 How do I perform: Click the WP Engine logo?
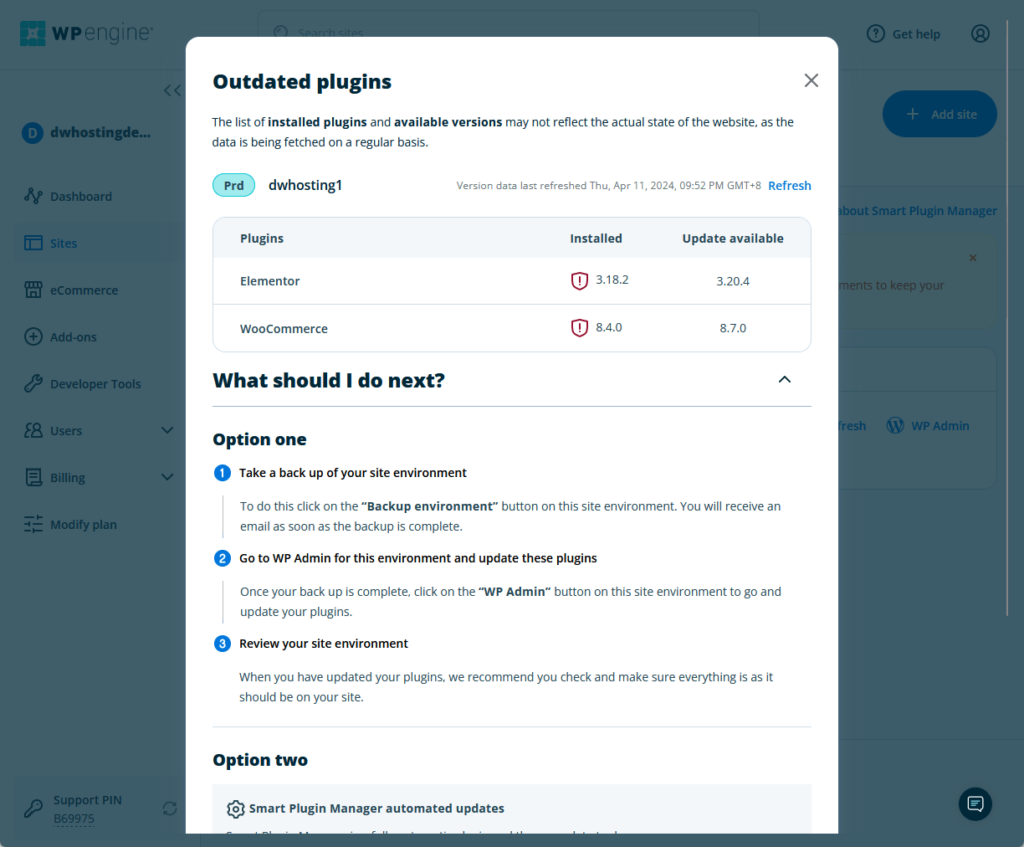point(86,33)
